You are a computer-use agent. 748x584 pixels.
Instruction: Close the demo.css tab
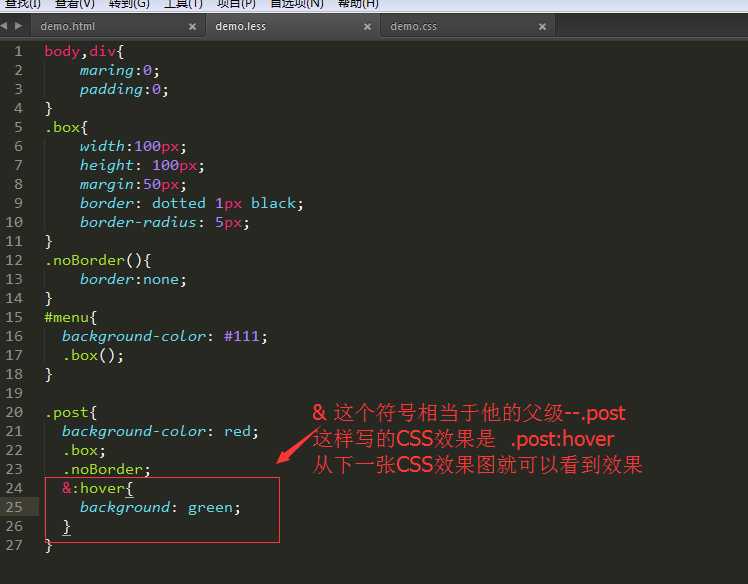tap(542, 27)
